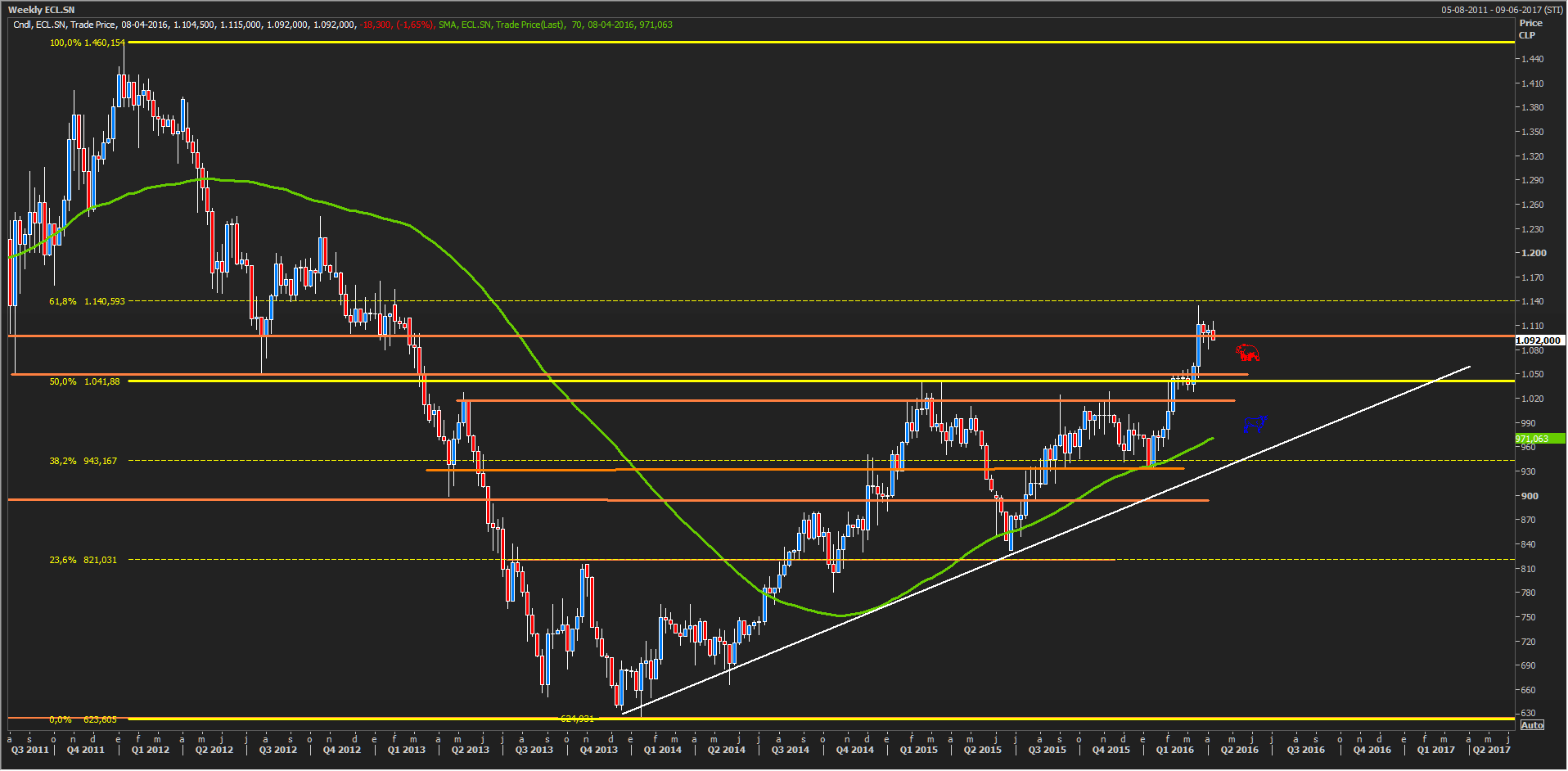The image size is (1568, 771).
Task: Select the 0,0% 623,605 Fibonacci label
Action: pyautogui.click(x=83, y=719)
